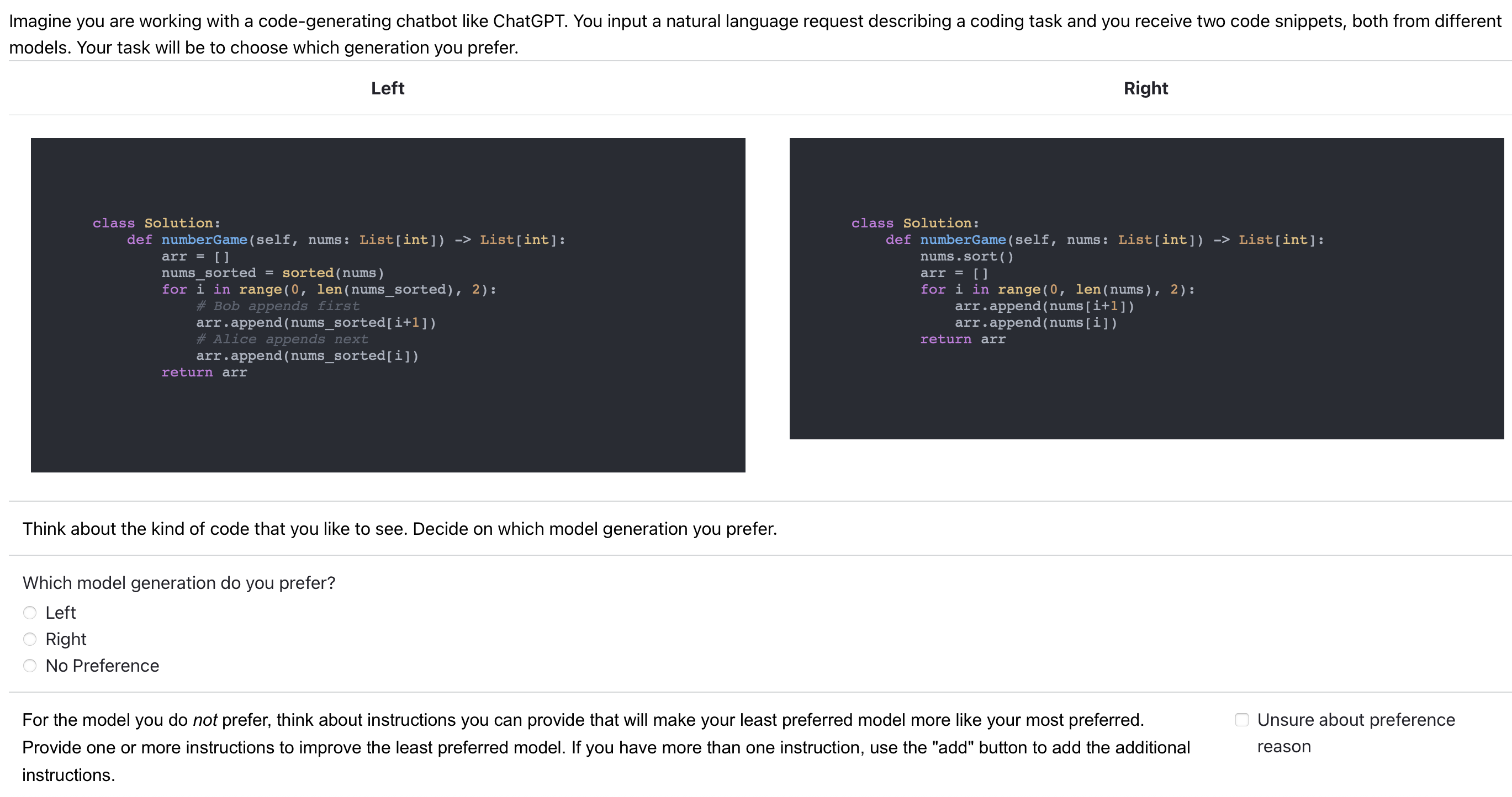1512x797 pixels.
Task: Click the 'Unsure about preference reason' label
Action: pos(1355,720)
